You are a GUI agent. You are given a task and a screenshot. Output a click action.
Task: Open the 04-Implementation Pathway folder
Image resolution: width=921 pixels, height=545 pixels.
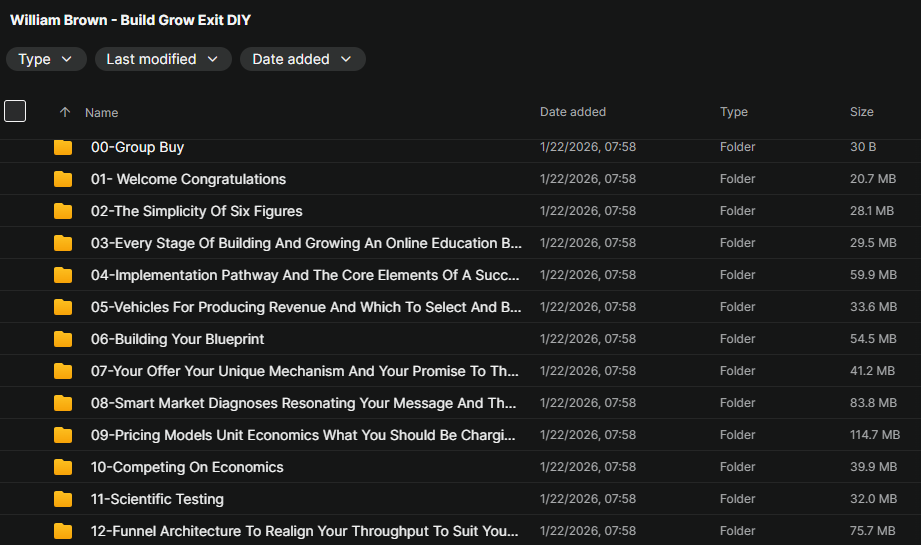coord(307,275)
